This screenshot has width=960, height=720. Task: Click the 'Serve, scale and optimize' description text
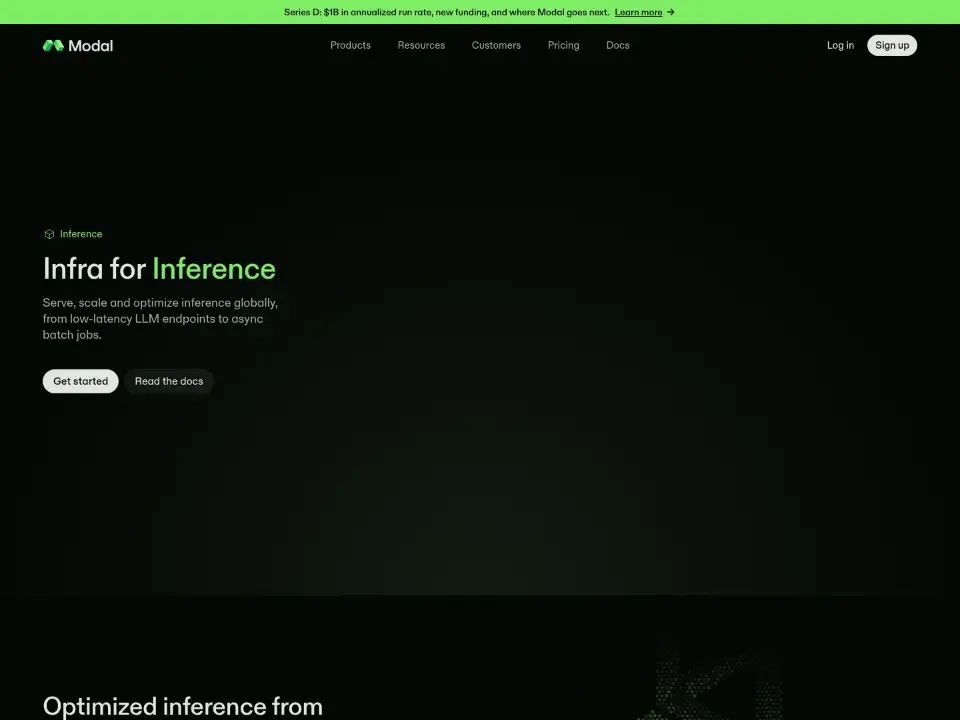pyautogui.click(x=160, y=318)
